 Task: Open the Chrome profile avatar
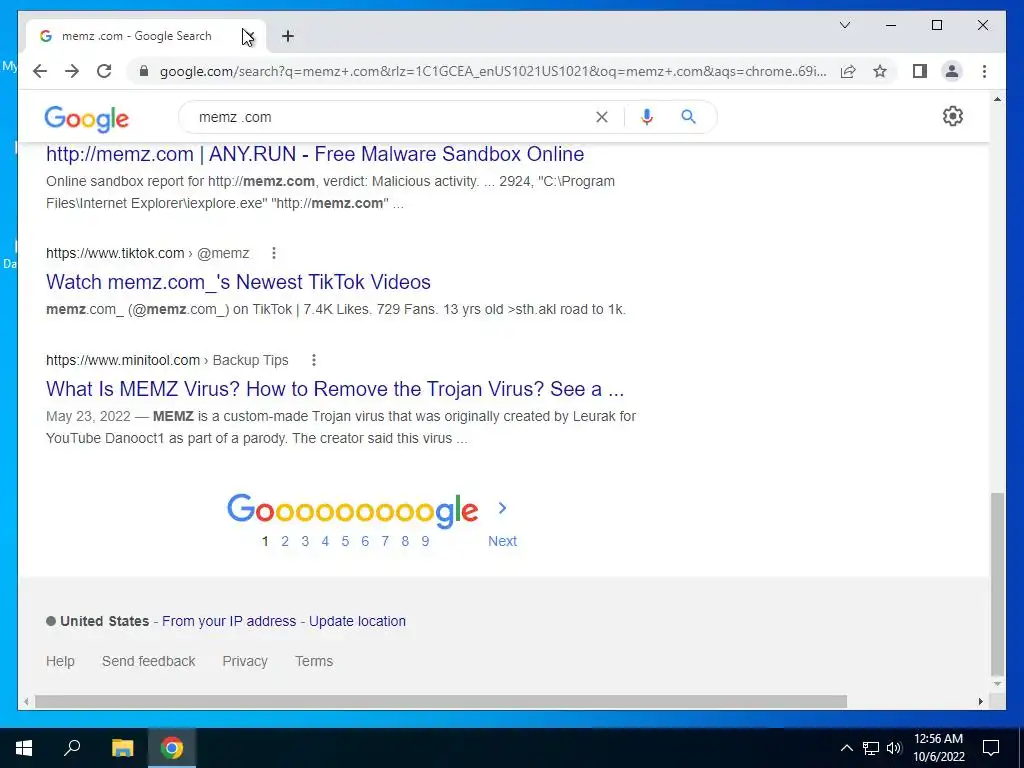point(952,71)
